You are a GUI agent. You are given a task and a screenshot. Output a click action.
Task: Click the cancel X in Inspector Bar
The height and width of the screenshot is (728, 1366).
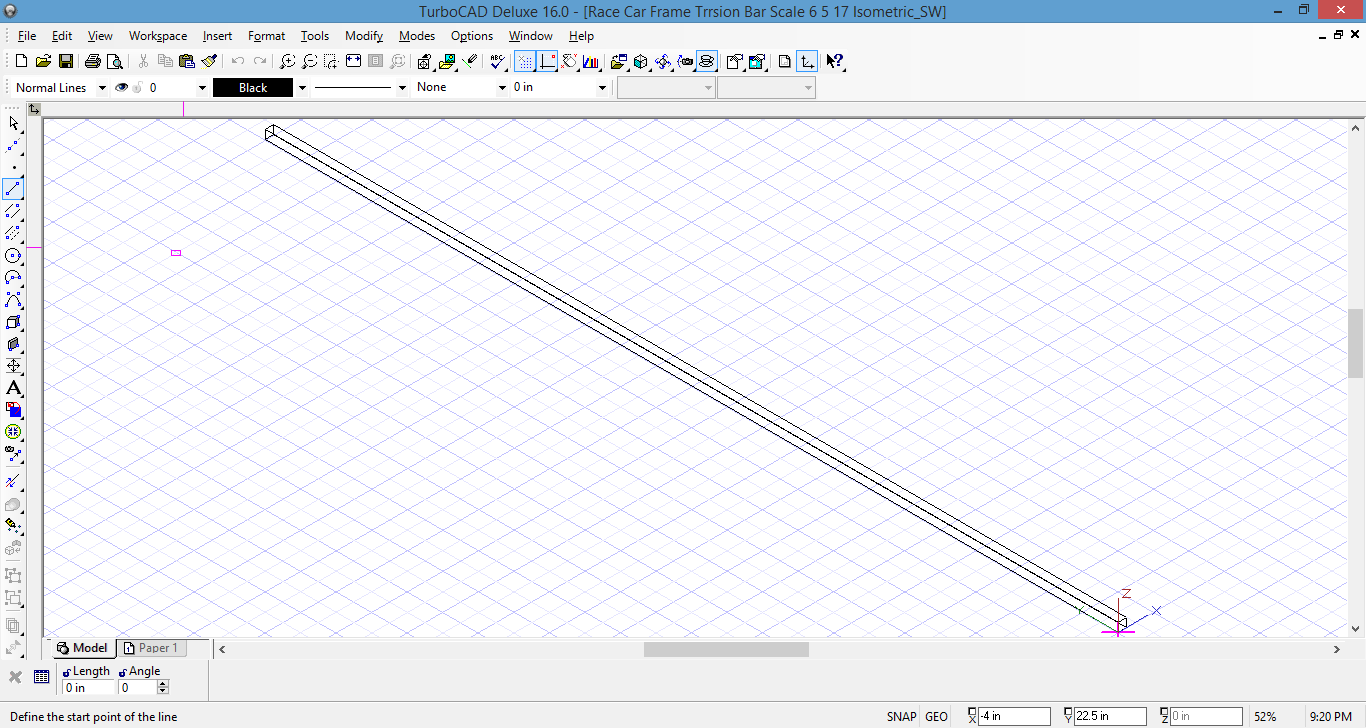[15, 677]
